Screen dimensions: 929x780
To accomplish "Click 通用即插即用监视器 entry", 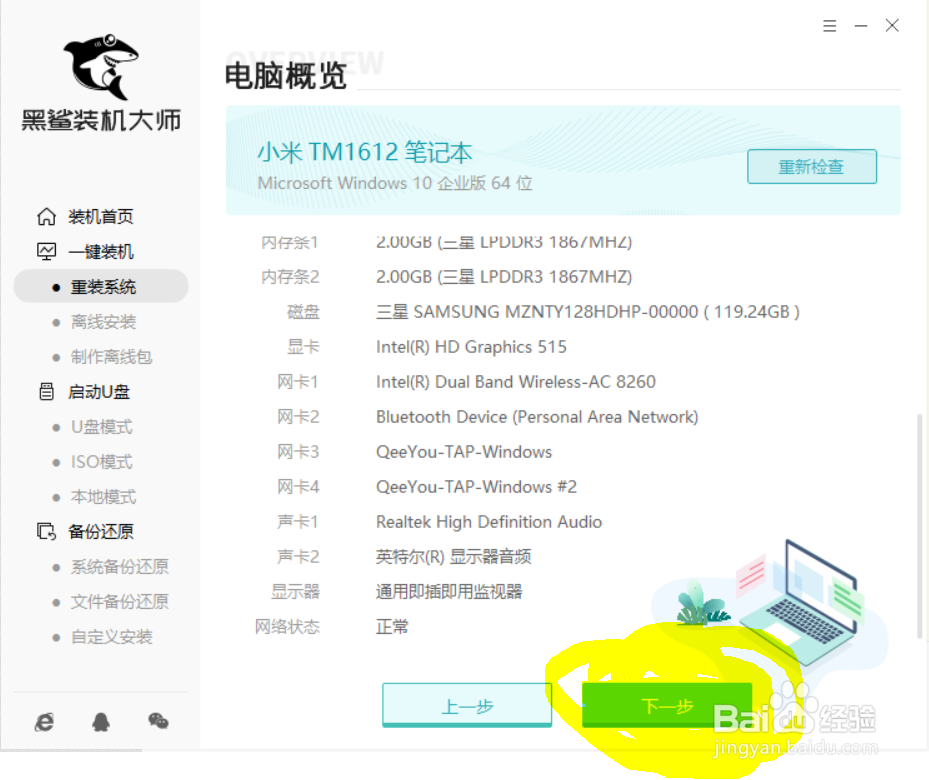I will (449, 591).
